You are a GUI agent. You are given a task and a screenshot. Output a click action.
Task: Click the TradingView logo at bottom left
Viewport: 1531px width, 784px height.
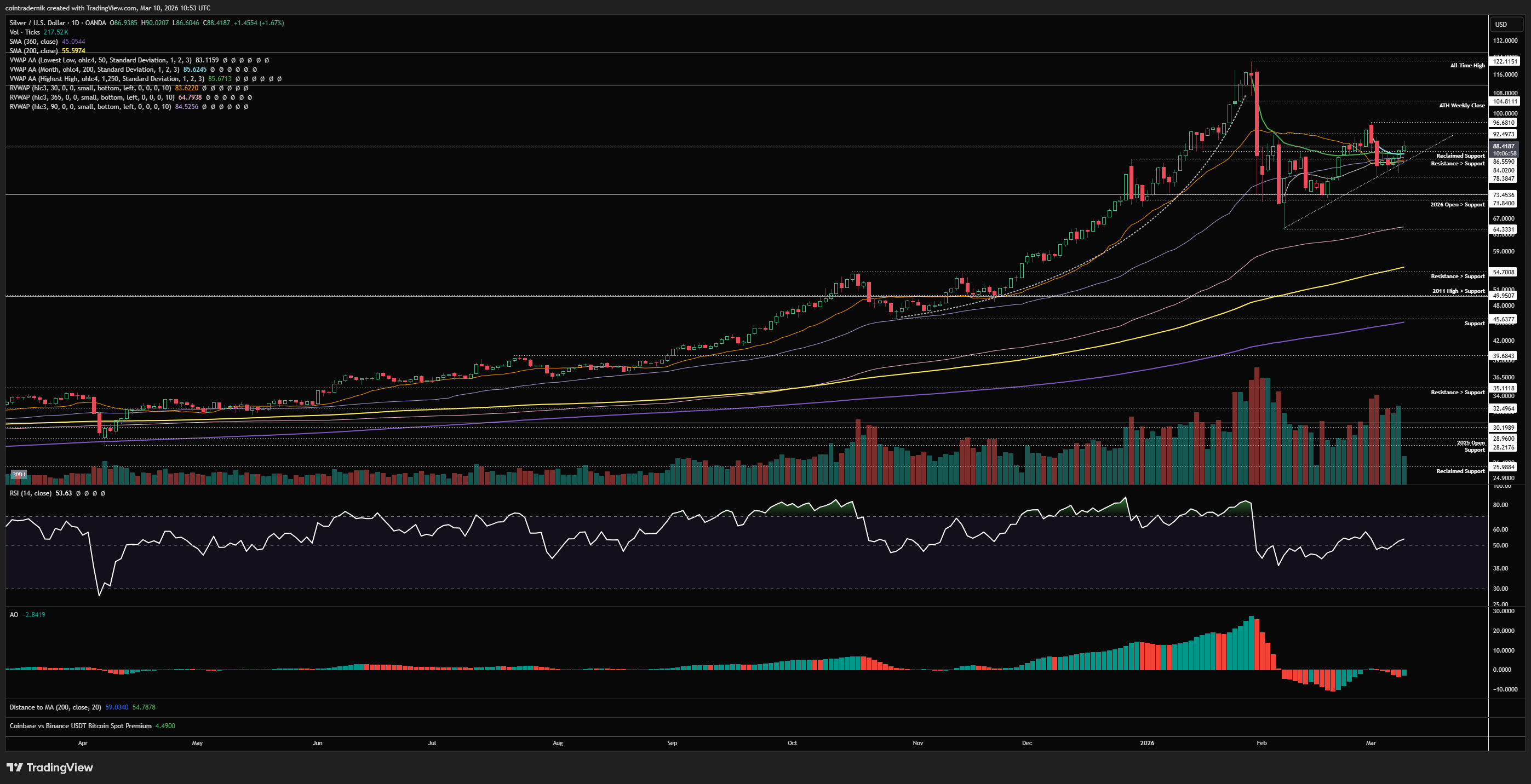tap(50, 768)
